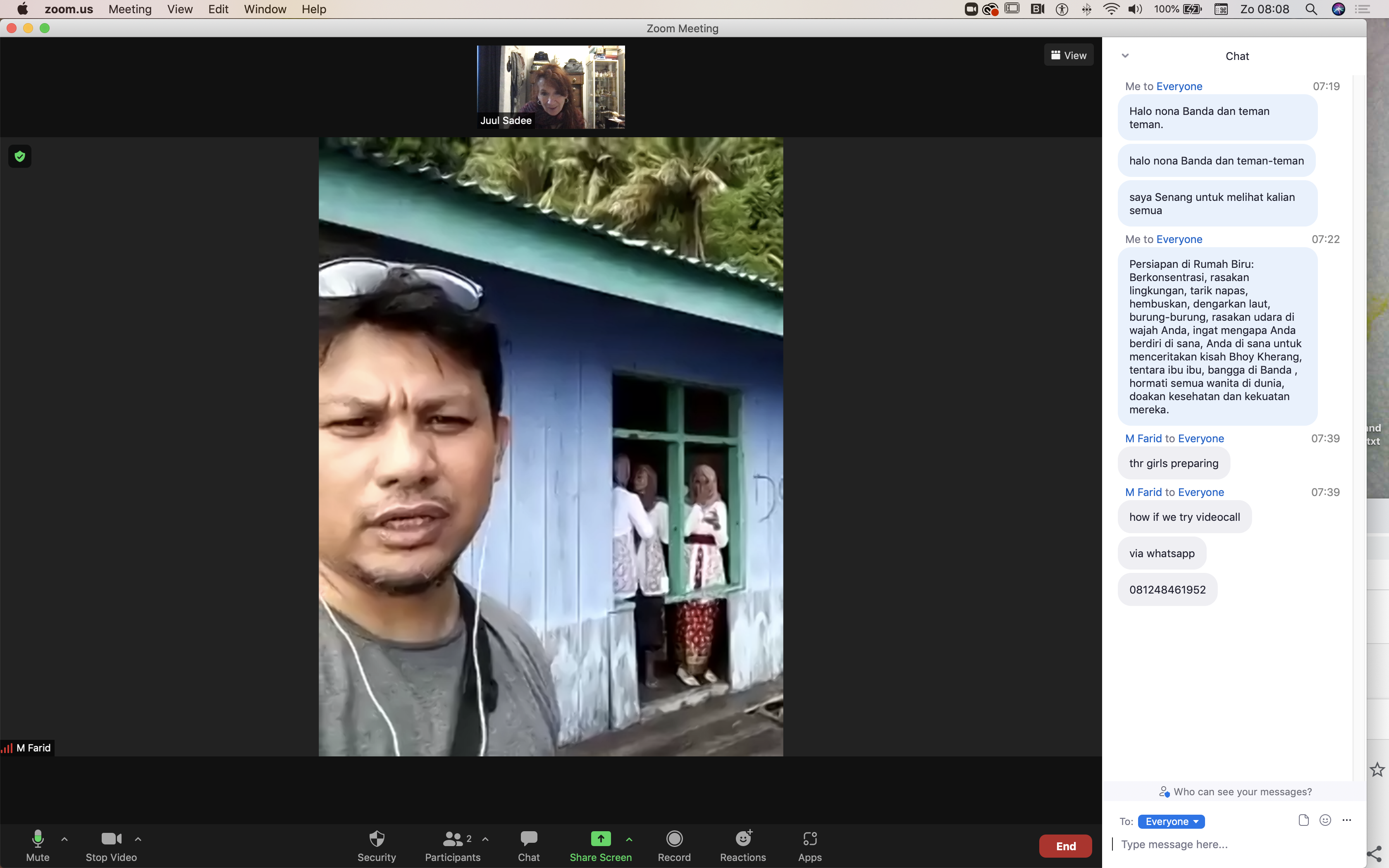Stop Video camera toggle
1389x868 pixels.
(111, 845)
